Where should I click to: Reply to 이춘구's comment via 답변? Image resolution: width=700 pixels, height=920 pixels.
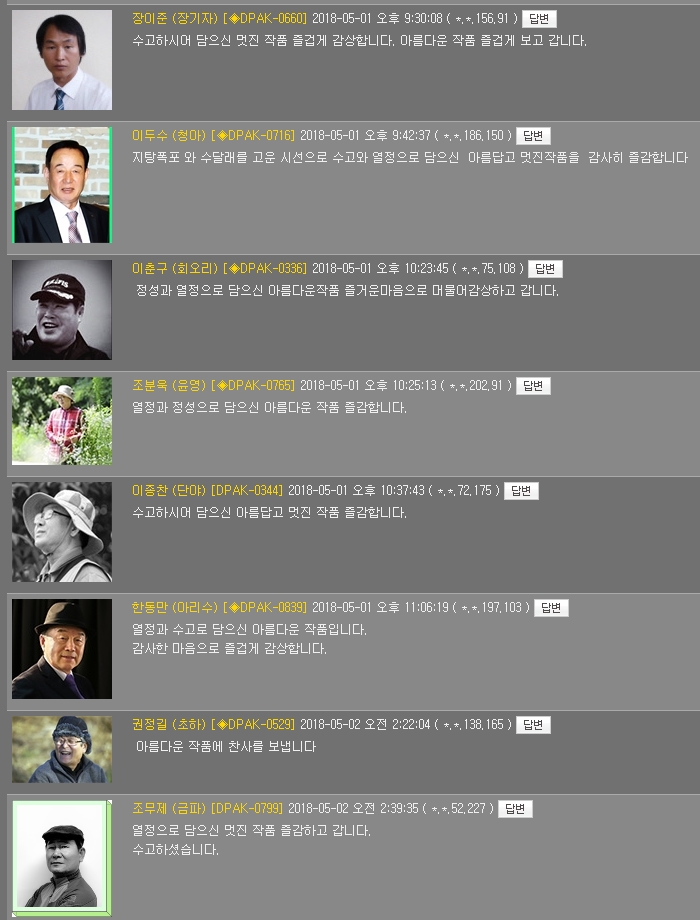coord(545,269)
